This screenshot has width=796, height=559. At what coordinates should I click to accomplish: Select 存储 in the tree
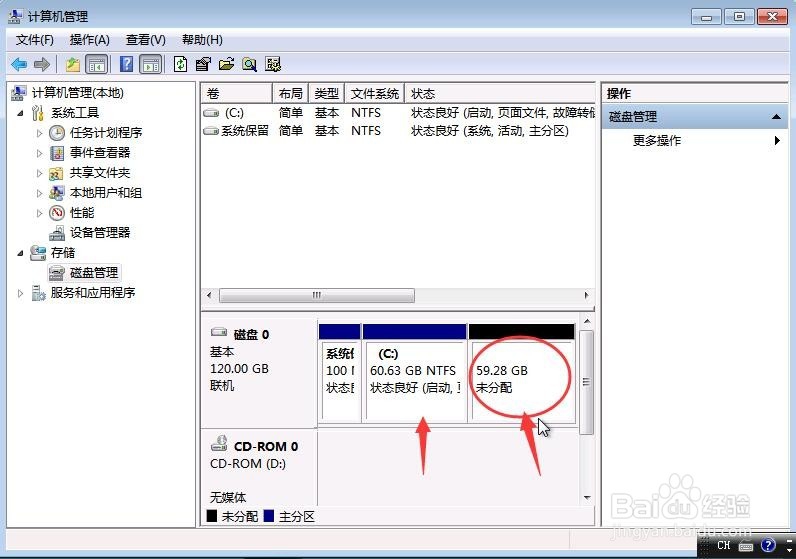click(62, 252)
